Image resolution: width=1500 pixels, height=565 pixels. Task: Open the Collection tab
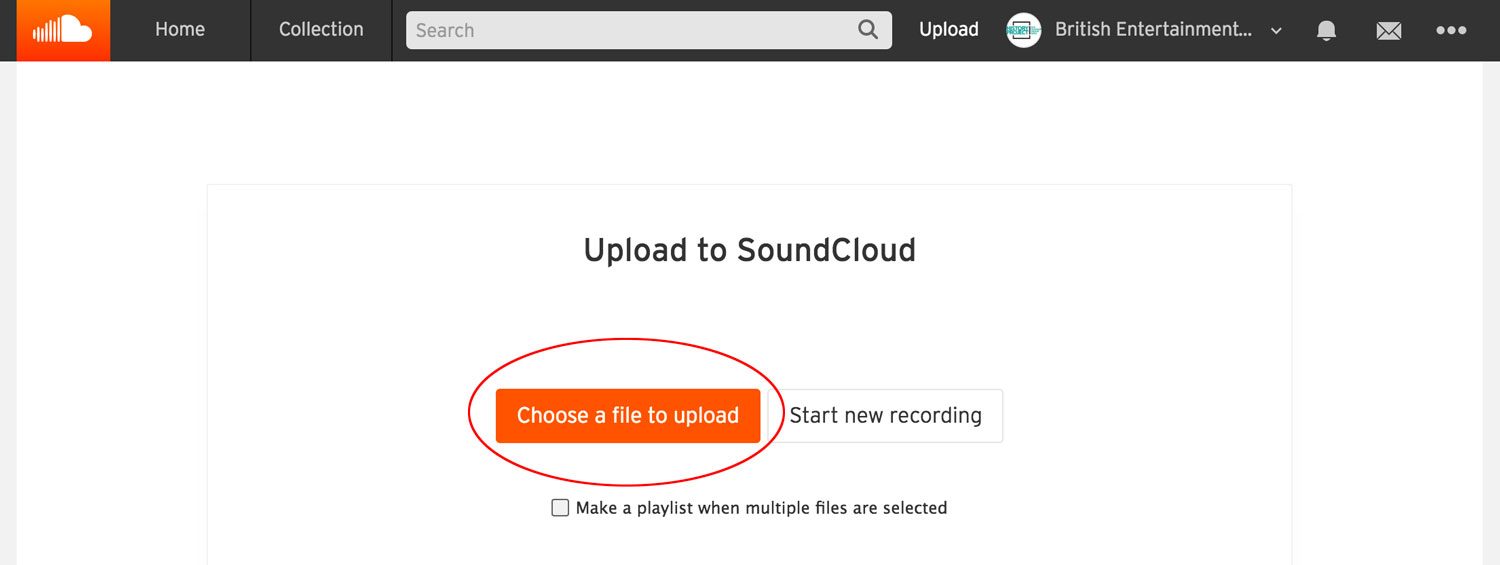tap(321, 30)
